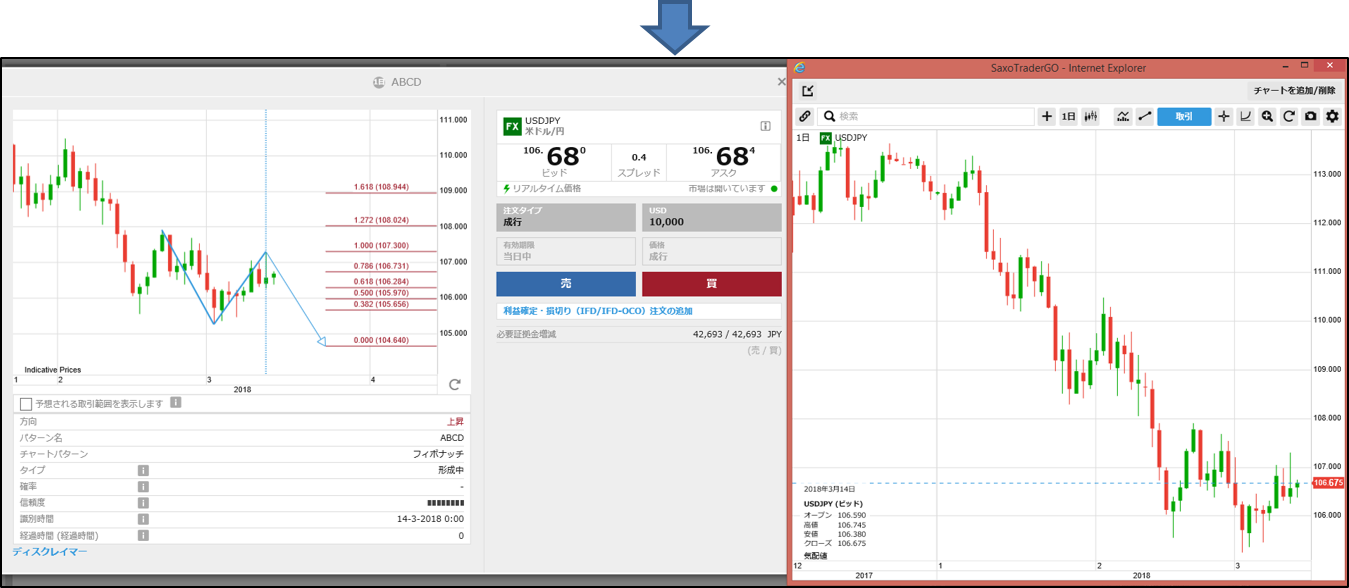1349x588 pixels.
Task: Click the ABCD title icon in dialog header
Action: point(378,82)
